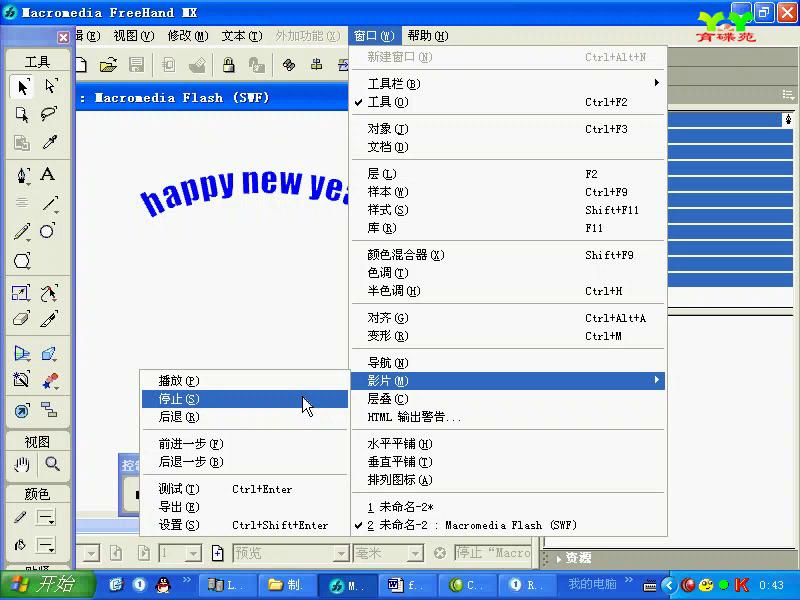Select the Scale tool
The image size is (800, 600).
point(21,293)
